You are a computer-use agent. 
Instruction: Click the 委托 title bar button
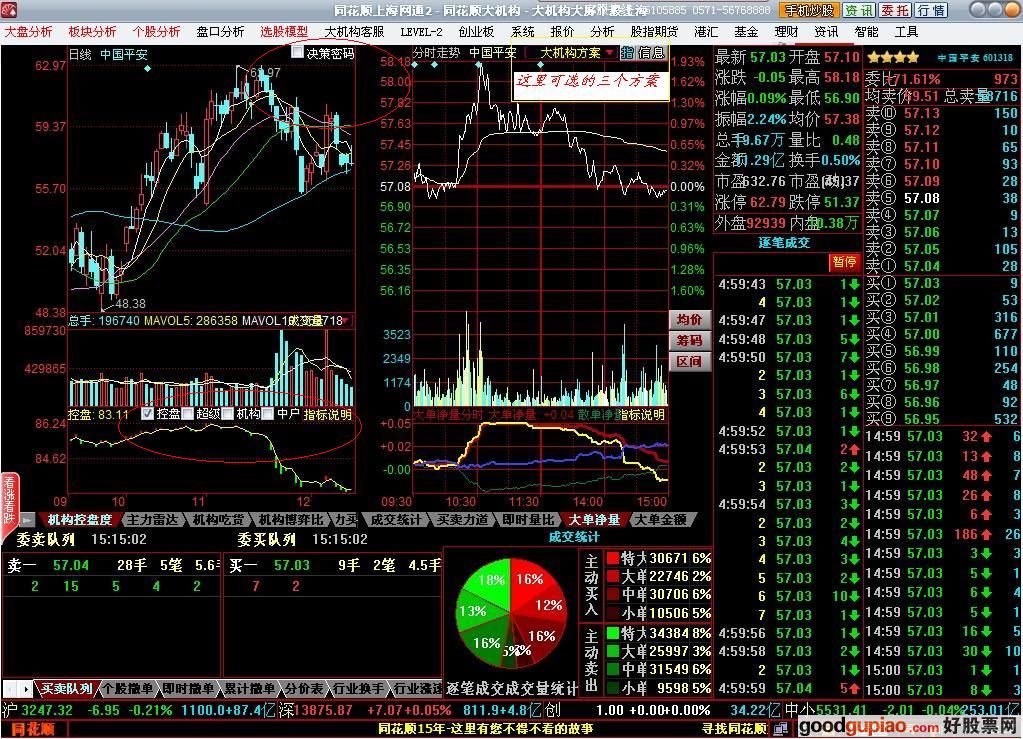[894, 10]
